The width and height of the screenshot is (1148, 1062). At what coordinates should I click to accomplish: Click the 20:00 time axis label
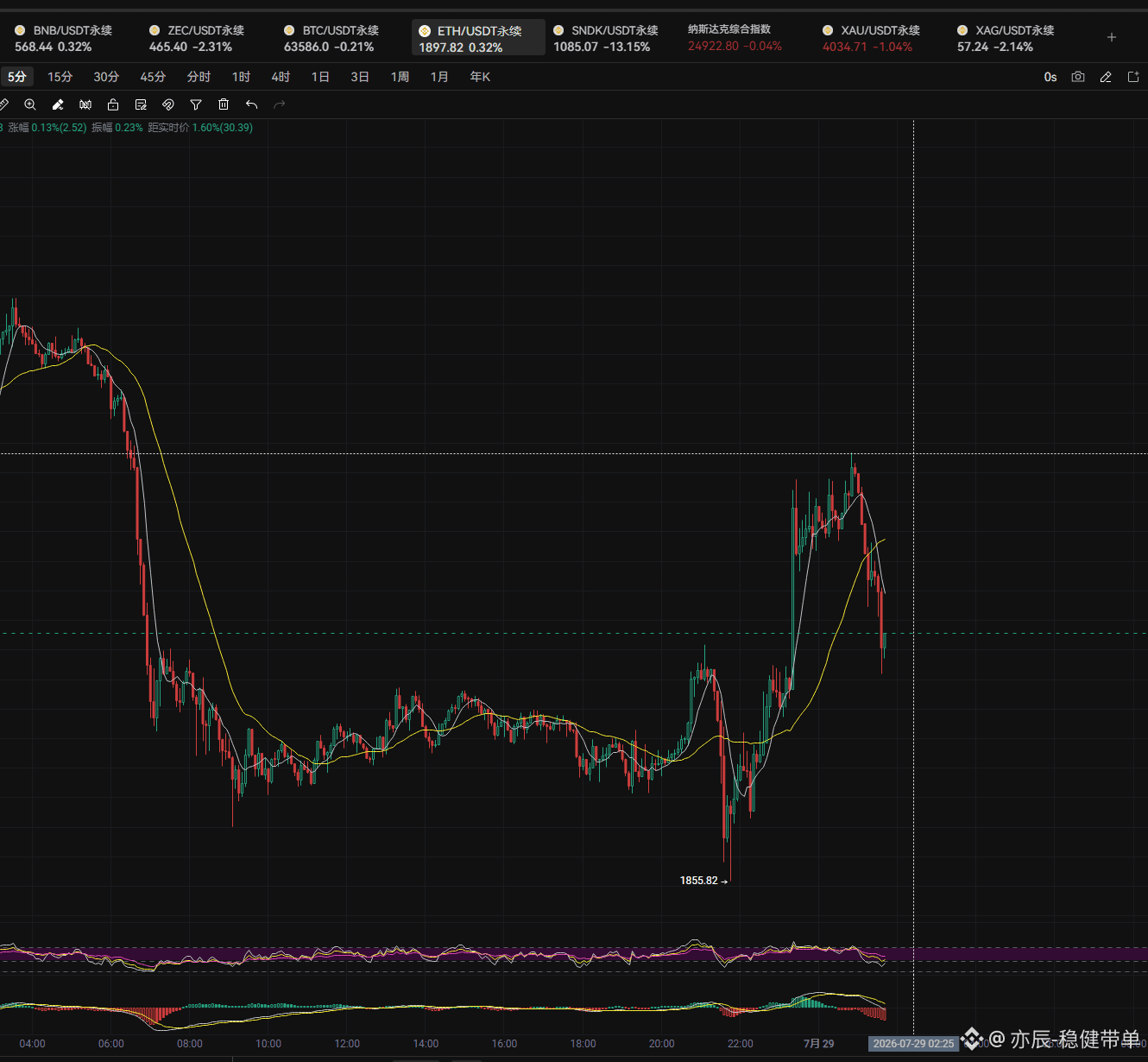click(662, 1044)
